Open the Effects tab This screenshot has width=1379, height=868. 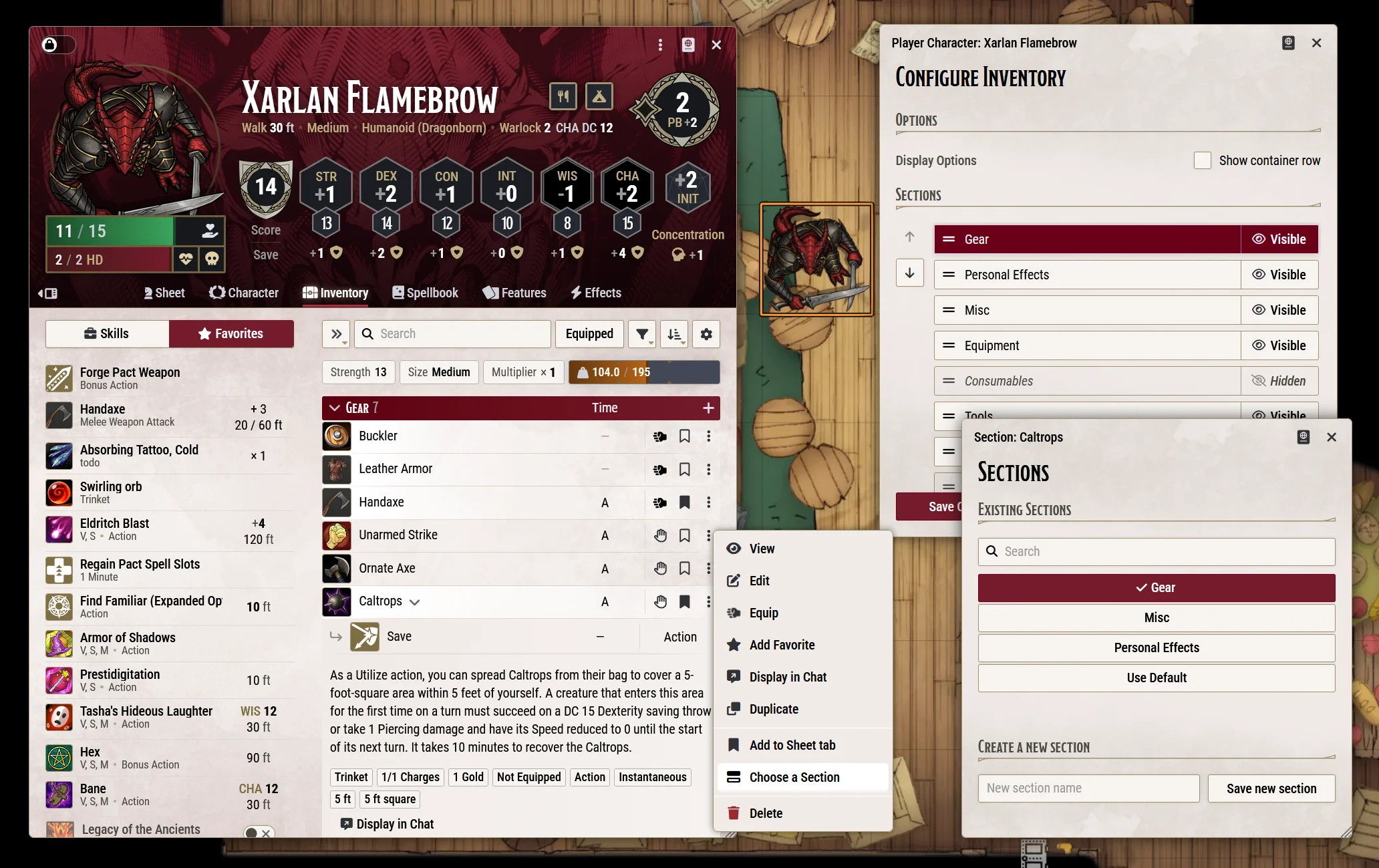[596, 293]
